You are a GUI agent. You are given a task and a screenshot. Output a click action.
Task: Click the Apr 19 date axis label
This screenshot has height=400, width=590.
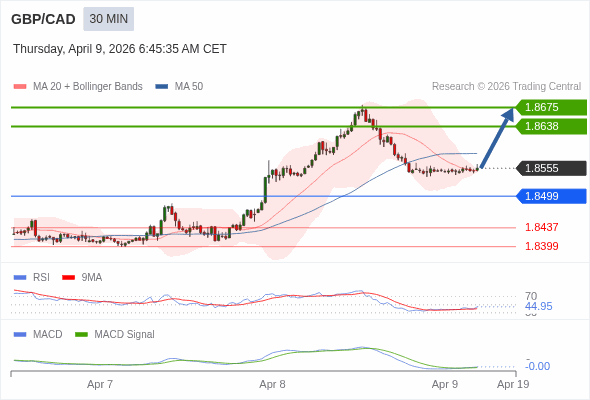pos(513,385)
